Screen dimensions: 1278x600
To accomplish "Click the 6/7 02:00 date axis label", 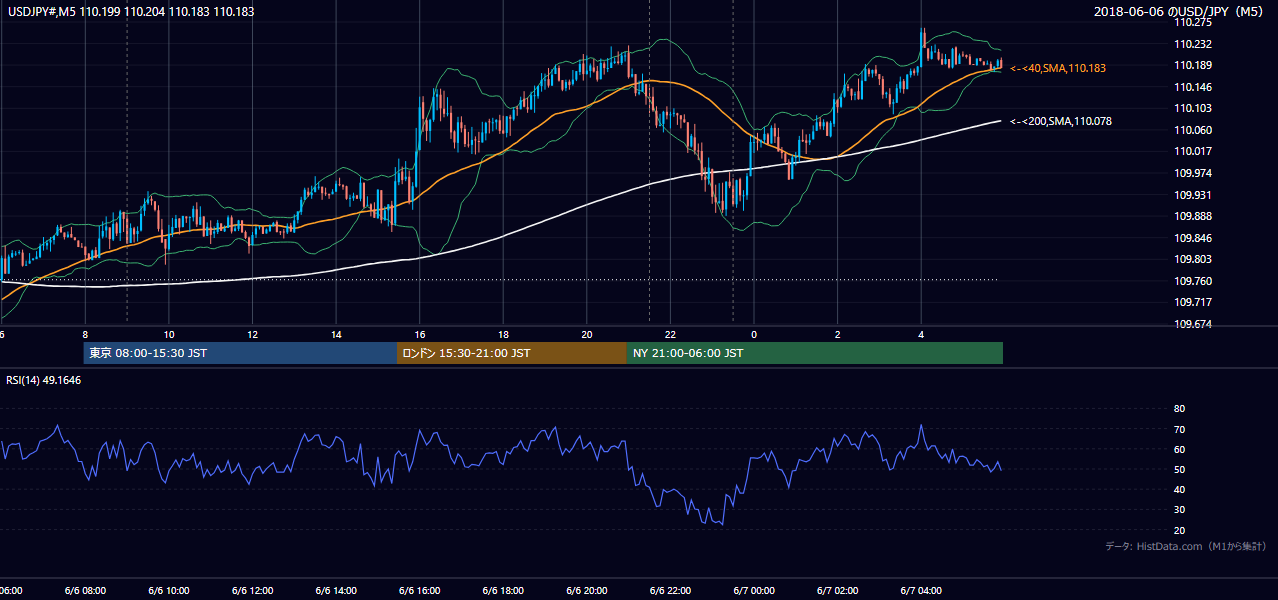I will (x=837, y=591).
